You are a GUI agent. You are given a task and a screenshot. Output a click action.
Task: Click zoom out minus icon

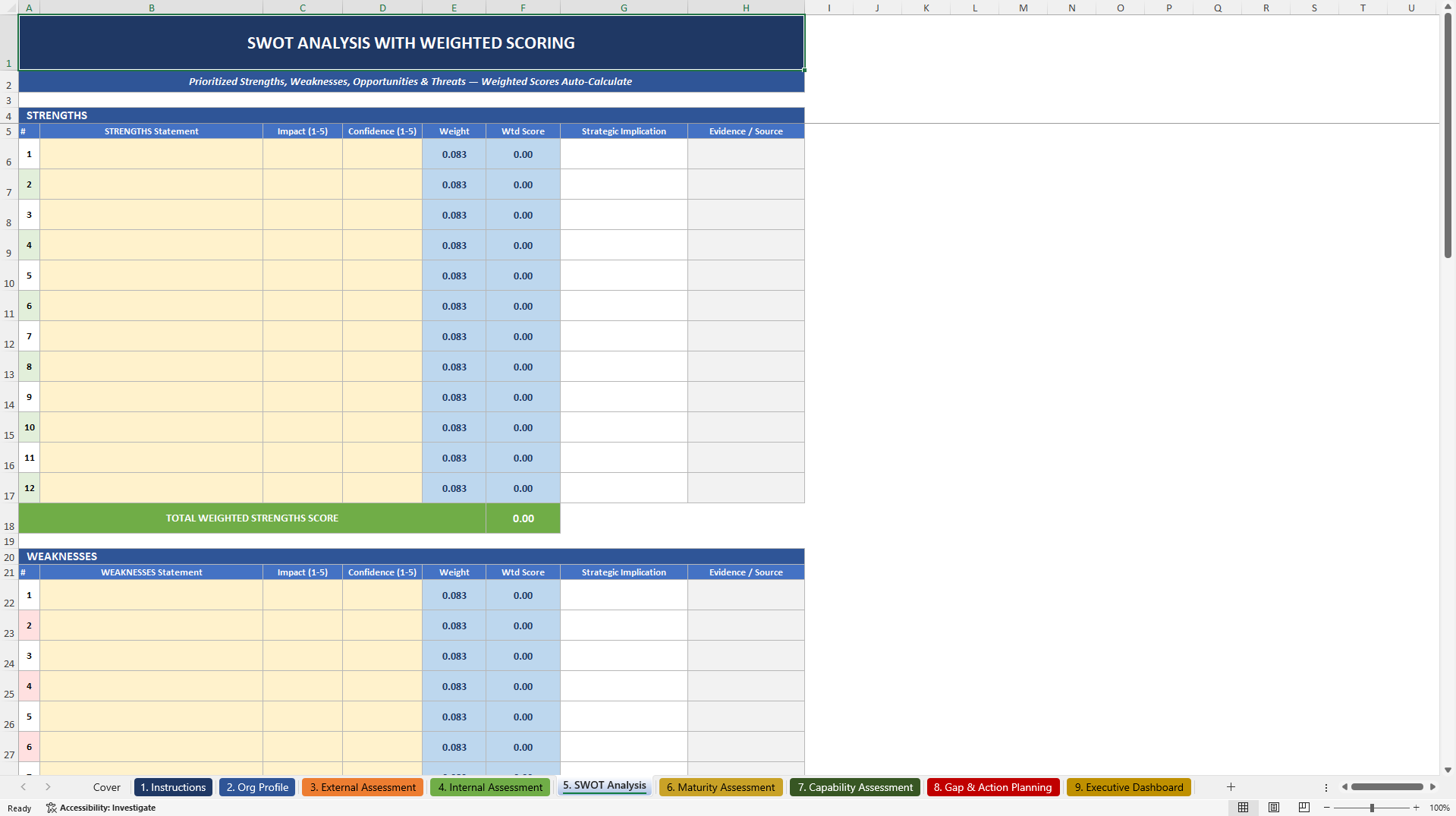click(1327, 808)
